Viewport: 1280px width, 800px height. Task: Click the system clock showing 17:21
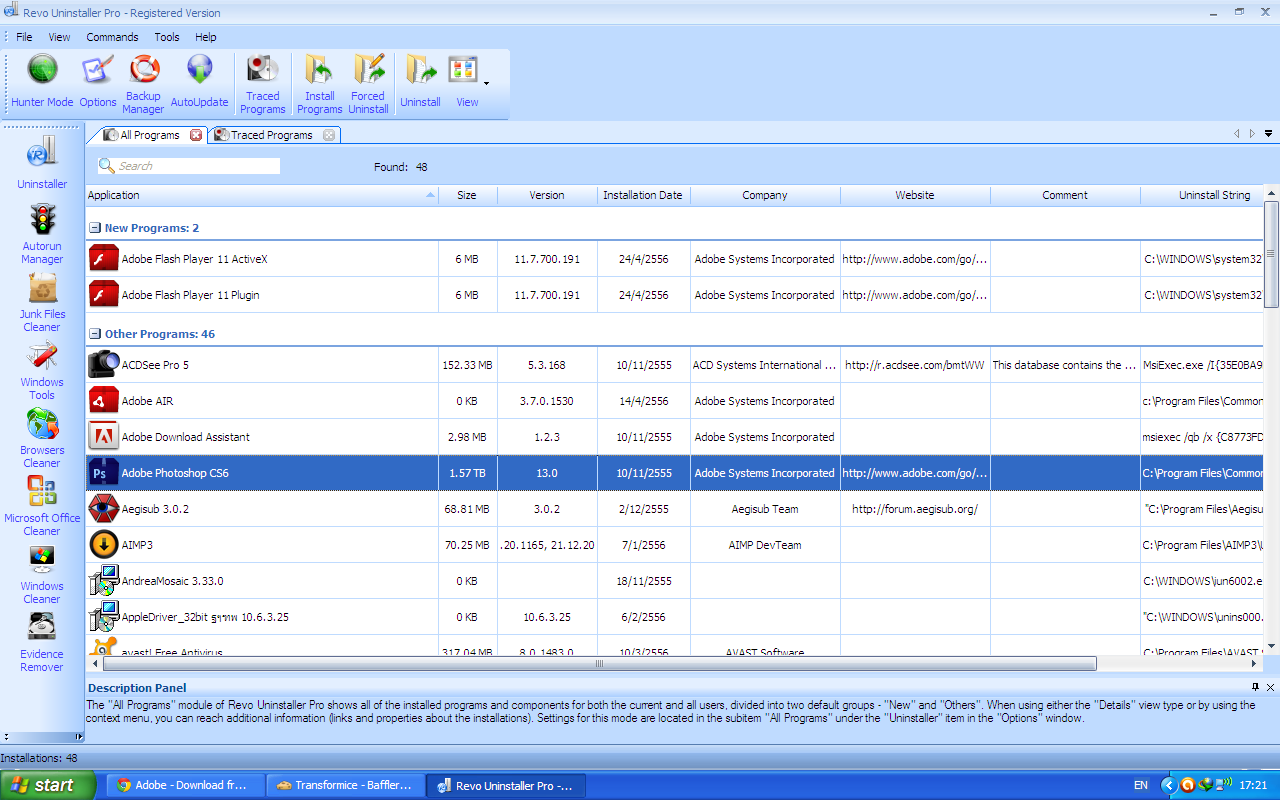click(1251, 785)
